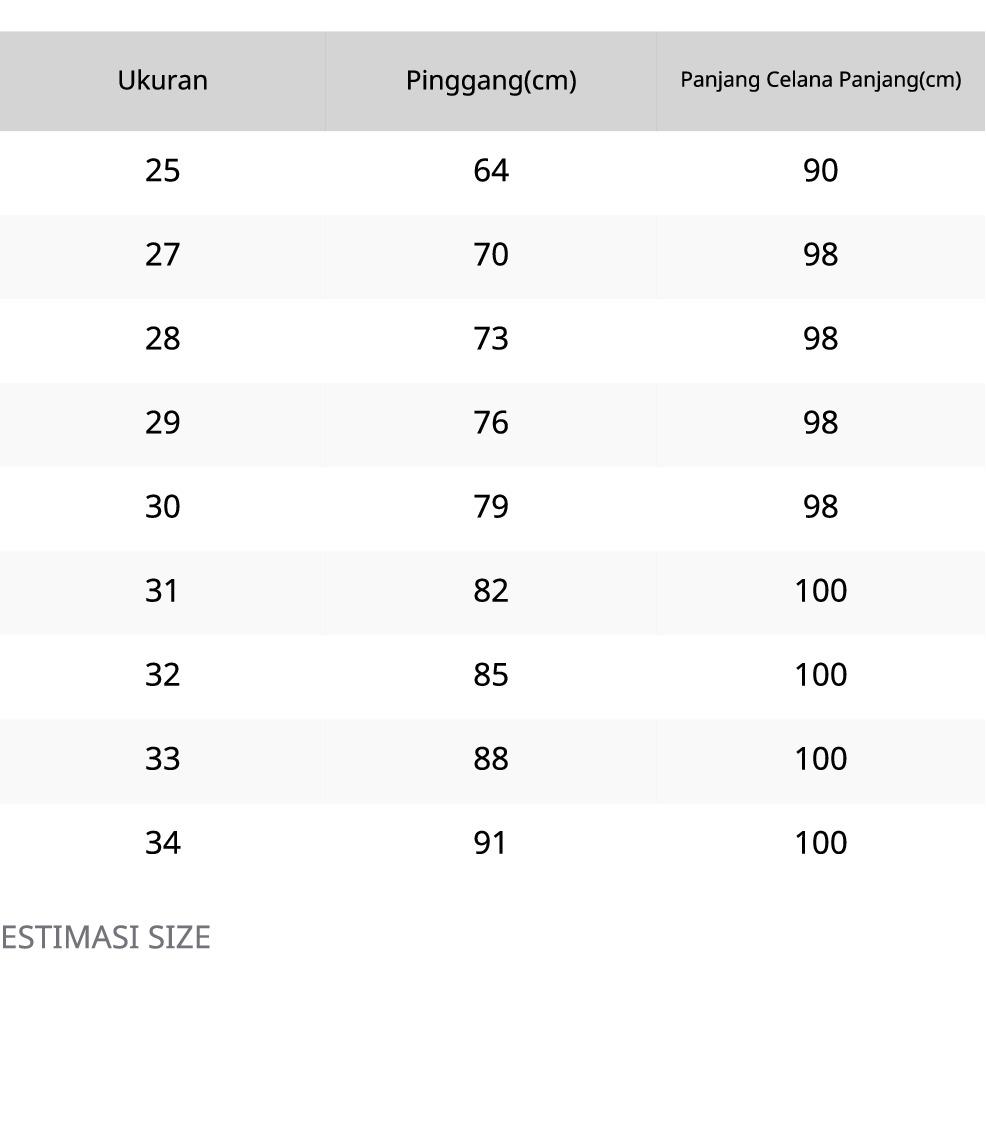The height and width of the screenshot is (1125, 986).
Task: Click the 82 waist measurement
Action: pos(491,591)
